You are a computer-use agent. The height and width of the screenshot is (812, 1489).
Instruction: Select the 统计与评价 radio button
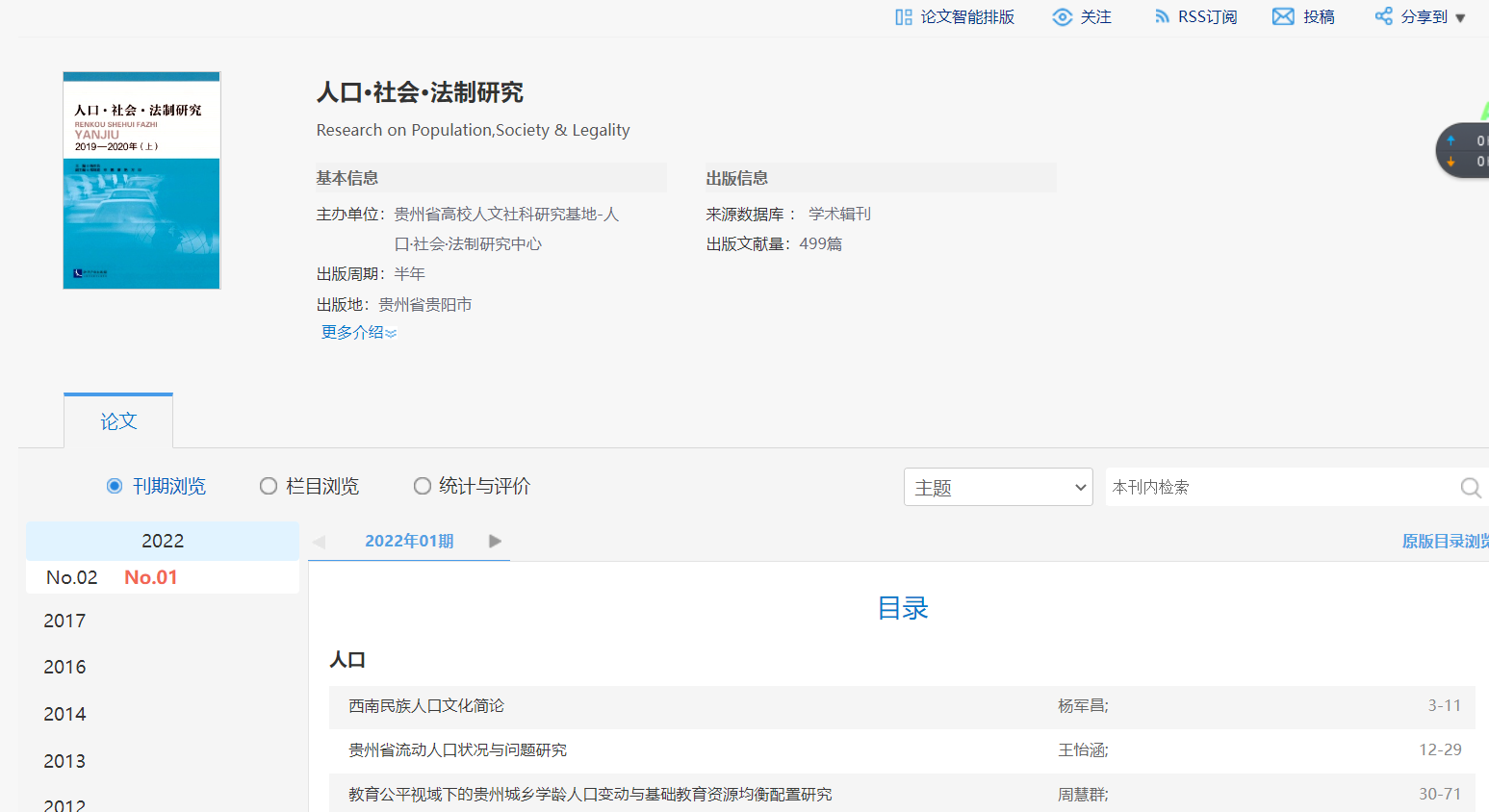[422, 487]
